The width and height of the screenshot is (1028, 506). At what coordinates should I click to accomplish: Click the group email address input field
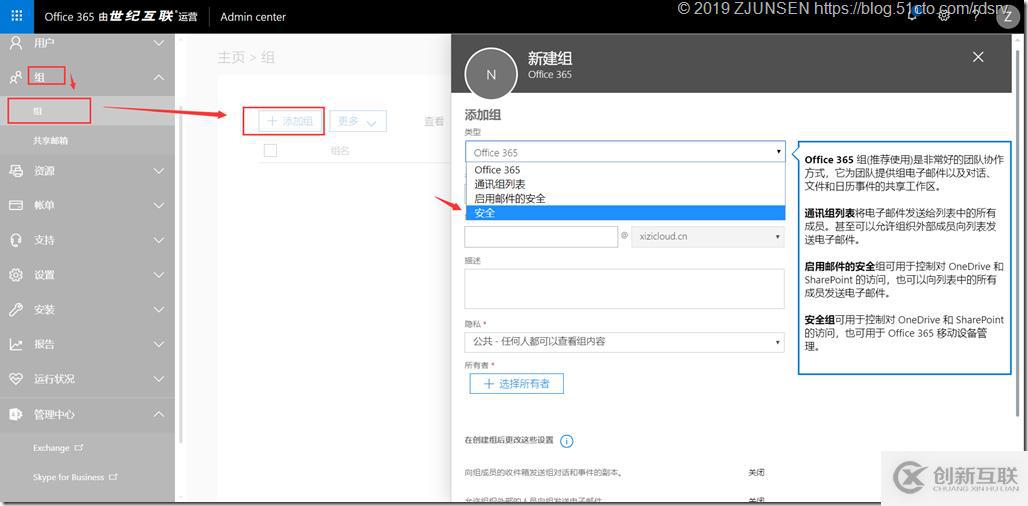point(541,237)
